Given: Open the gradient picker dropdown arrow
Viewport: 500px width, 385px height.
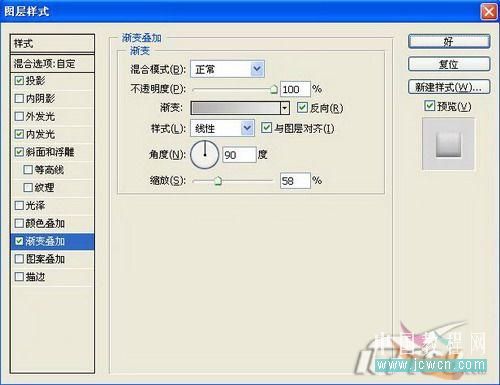Looking at the screenshot, I should [x=285, y=108].
